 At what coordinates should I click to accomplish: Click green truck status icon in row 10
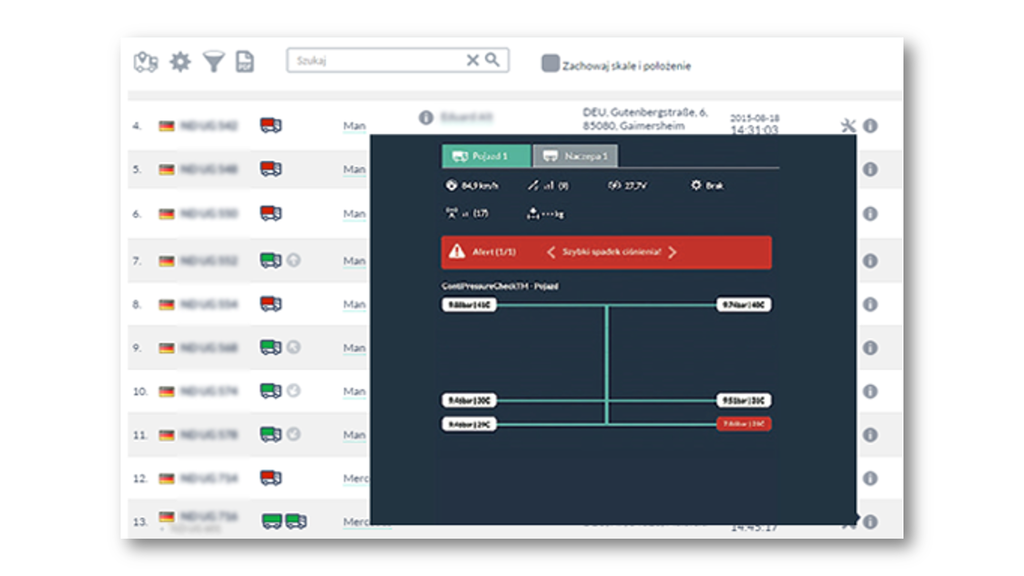pyautogui.click(x=271, y=391)
